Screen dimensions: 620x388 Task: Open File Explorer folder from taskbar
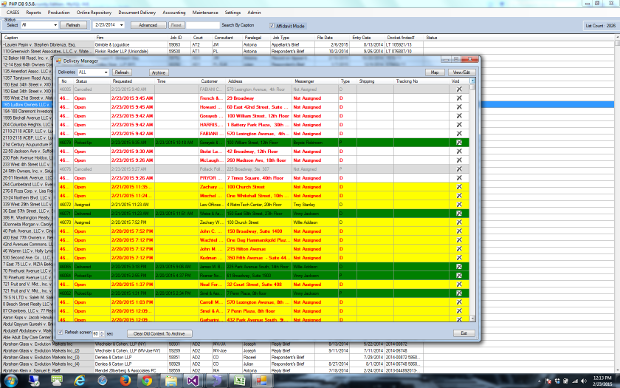click(171, 380)
